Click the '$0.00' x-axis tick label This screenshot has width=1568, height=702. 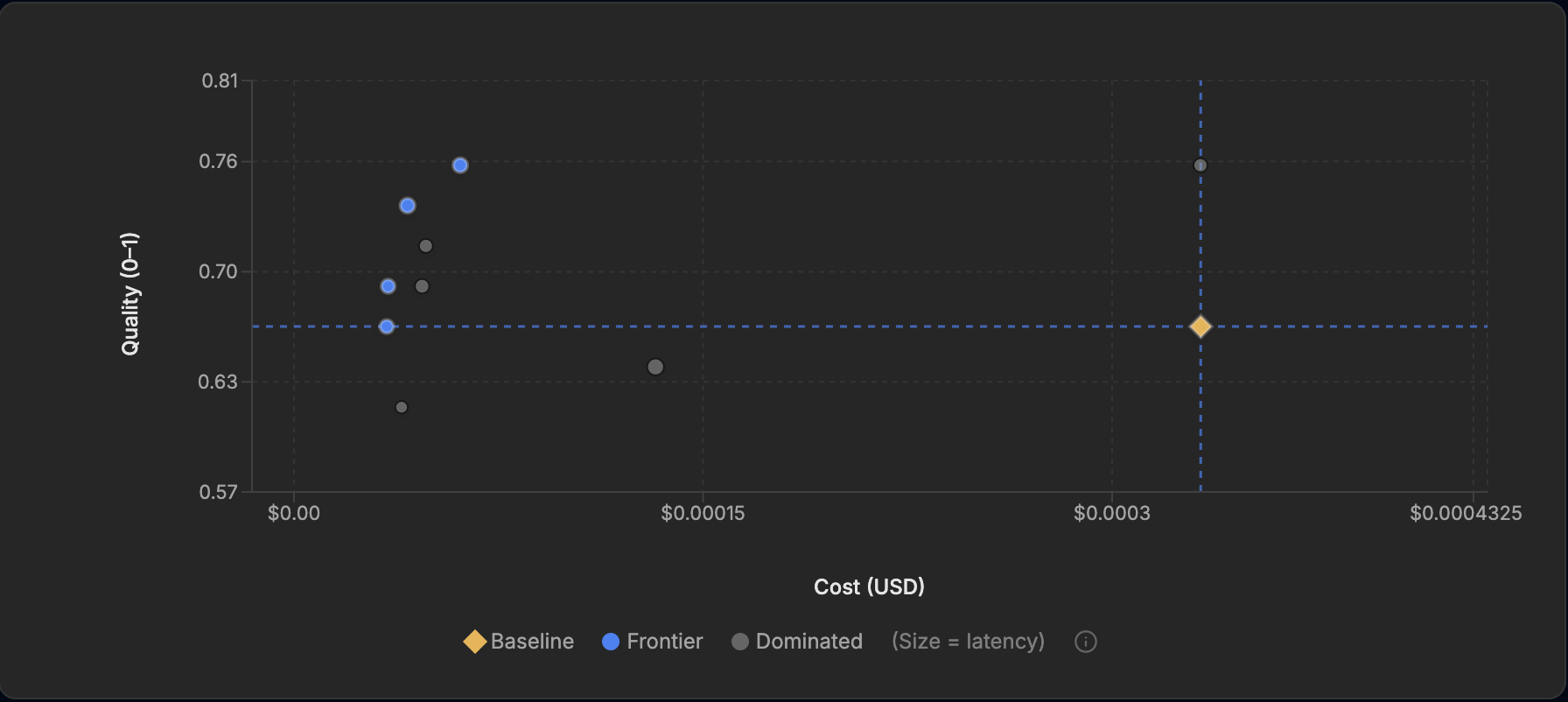click(294, 514)
